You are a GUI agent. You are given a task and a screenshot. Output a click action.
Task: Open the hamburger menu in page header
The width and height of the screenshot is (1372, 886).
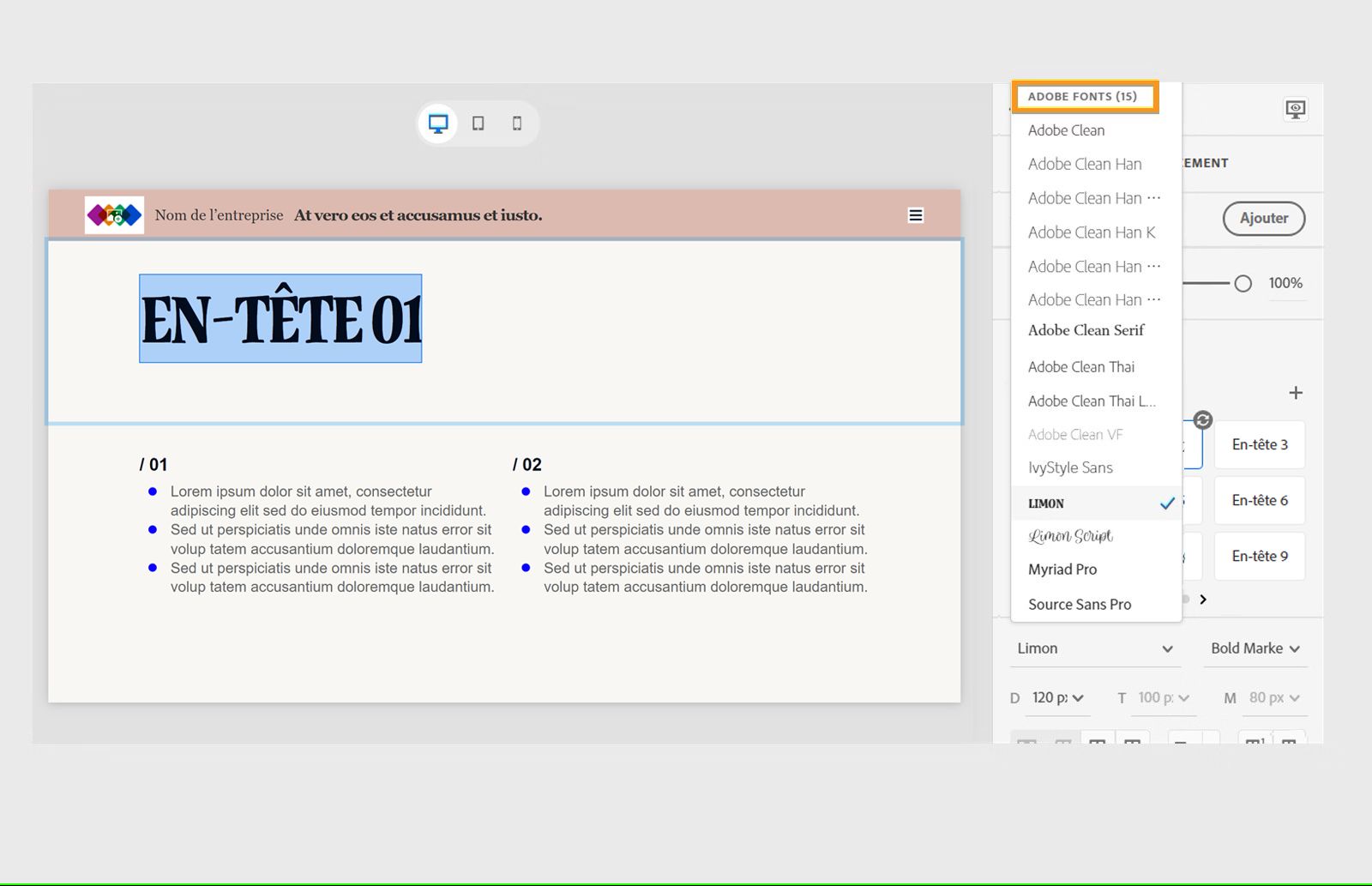916,215
